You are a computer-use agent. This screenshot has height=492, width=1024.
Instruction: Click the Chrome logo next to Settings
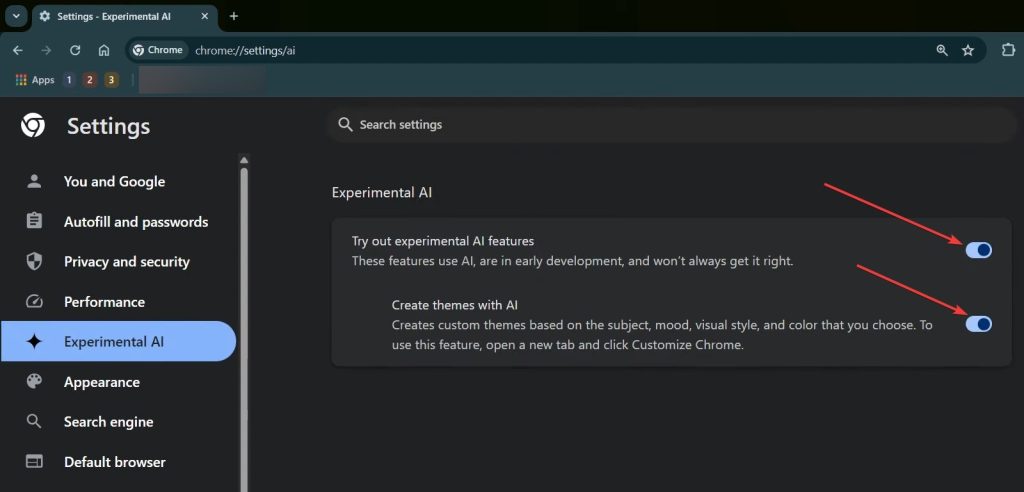click(33, 125)
